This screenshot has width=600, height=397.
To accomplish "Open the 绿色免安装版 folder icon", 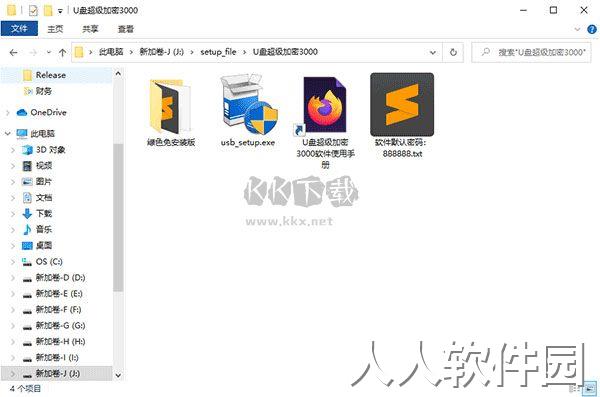I will (x=170, y=106).
